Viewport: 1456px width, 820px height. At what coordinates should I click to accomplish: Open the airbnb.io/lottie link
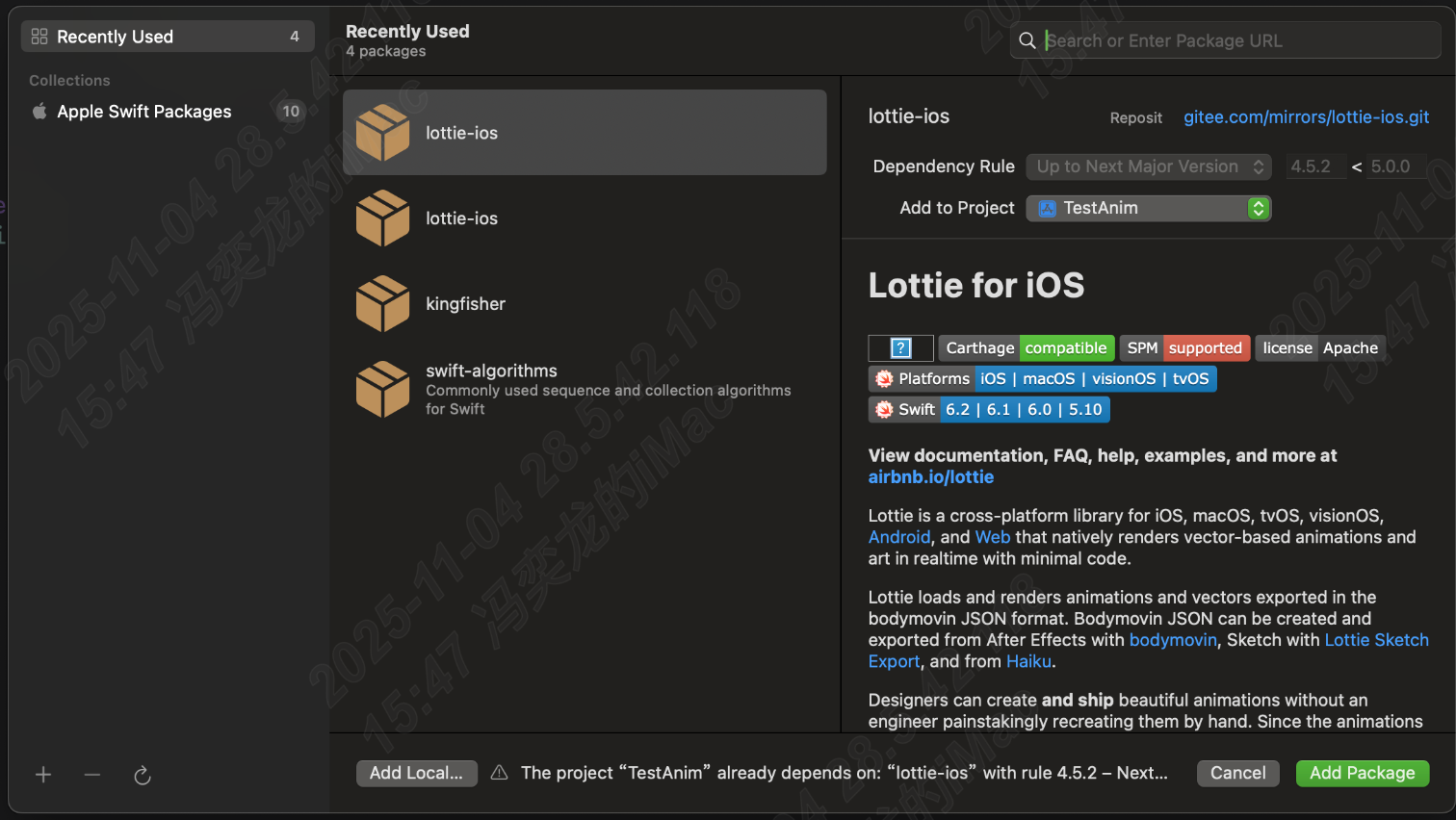pos(931,476)
